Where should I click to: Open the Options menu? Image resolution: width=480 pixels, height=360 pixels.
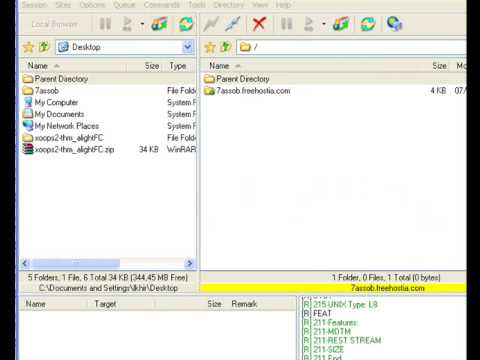(x=92, y=5)
